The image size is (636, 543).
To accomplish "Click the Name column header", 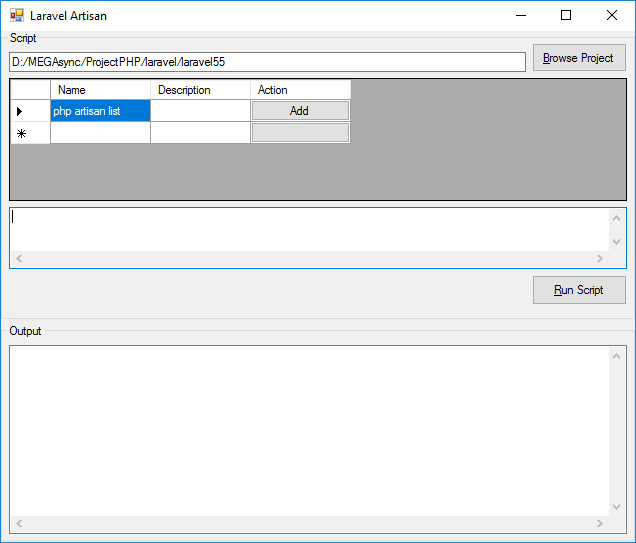I will [x=100, y=90].
